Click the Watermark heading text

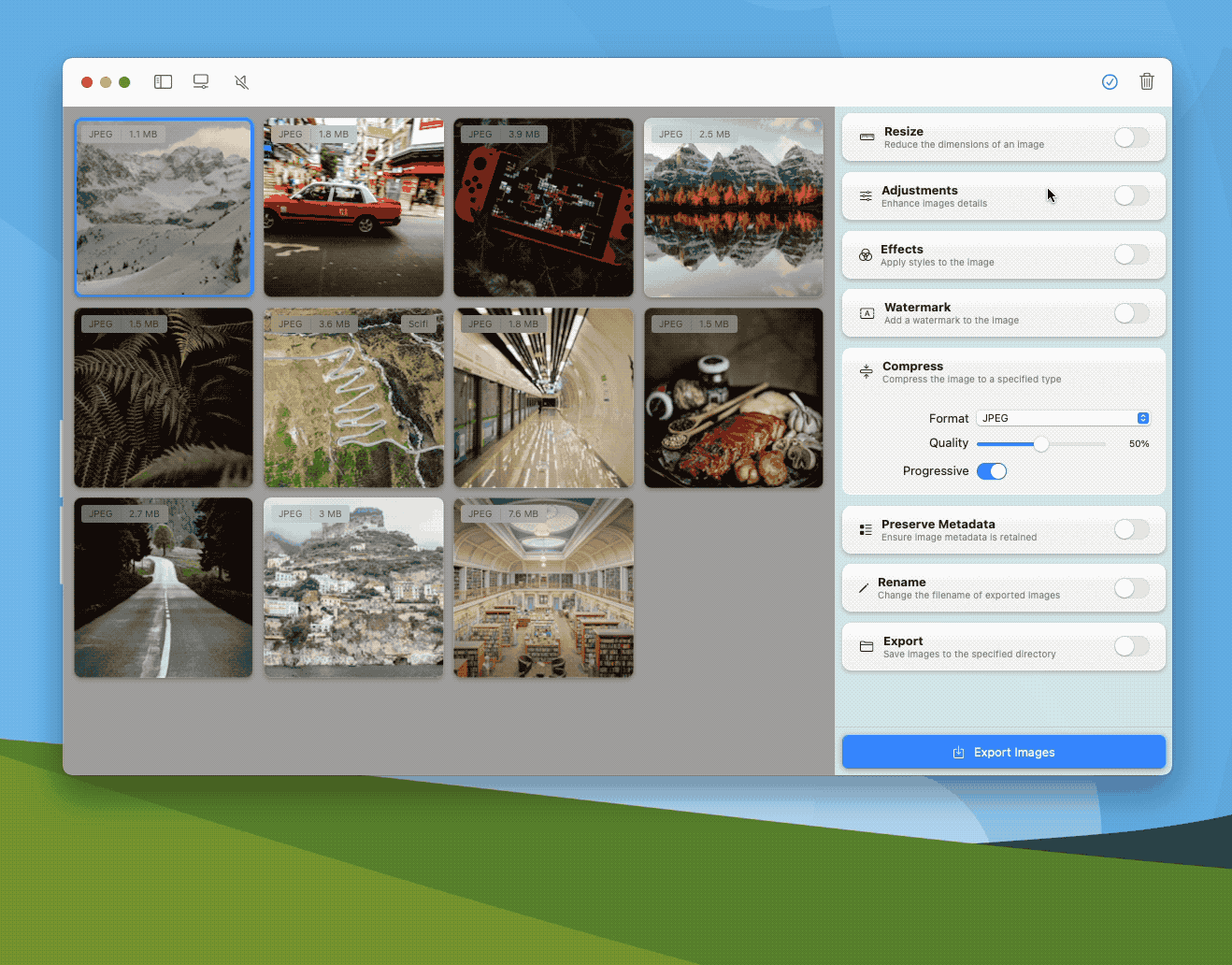tap(917, 308)
